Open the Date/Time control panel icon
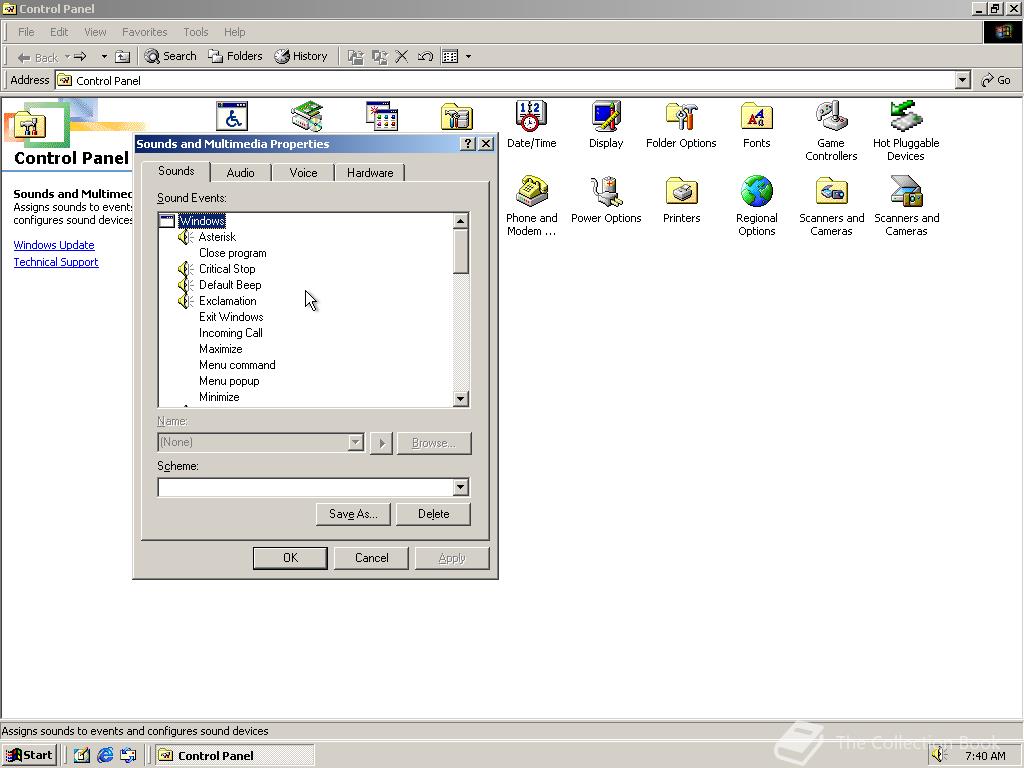 531,125
